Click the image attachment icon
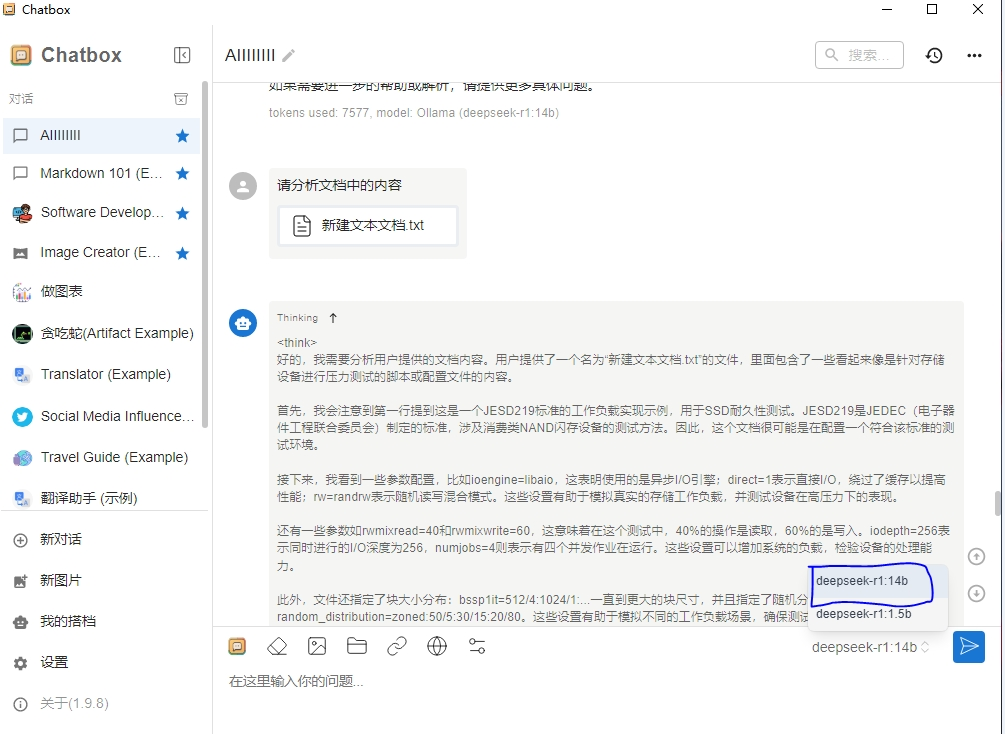The height and width of the screenshot is (734, 1005). (317, 646)
